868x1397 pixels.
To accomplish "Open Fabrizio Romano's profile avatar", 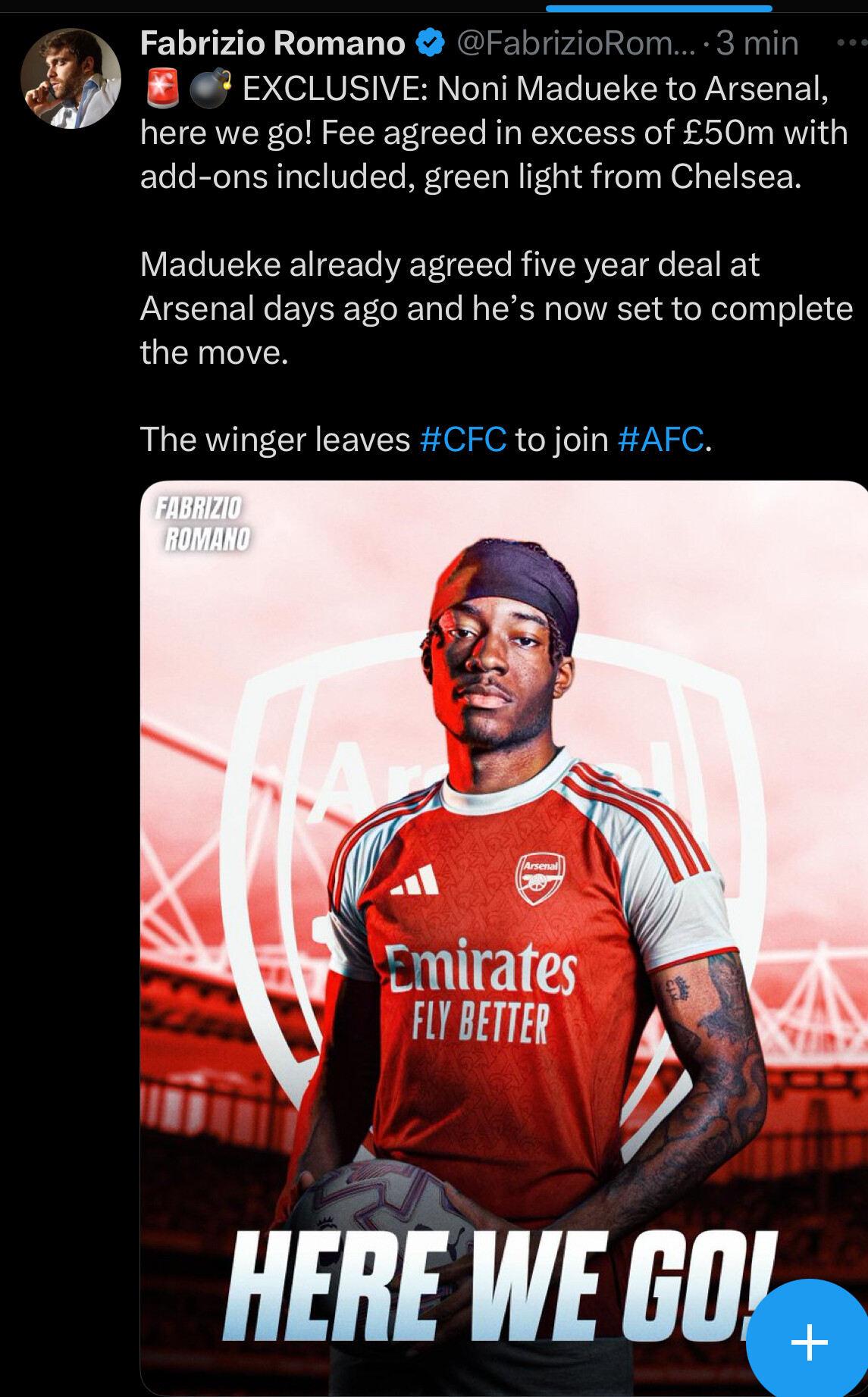I will [71, 79].
